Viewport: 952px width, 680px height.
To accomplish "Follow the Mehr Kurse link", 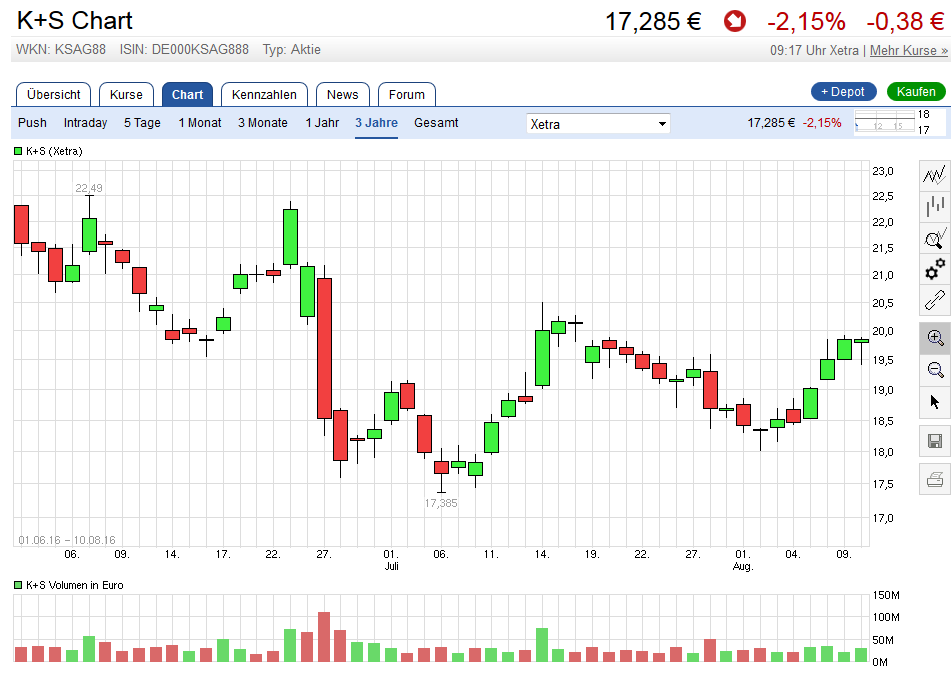I will 908,50.
